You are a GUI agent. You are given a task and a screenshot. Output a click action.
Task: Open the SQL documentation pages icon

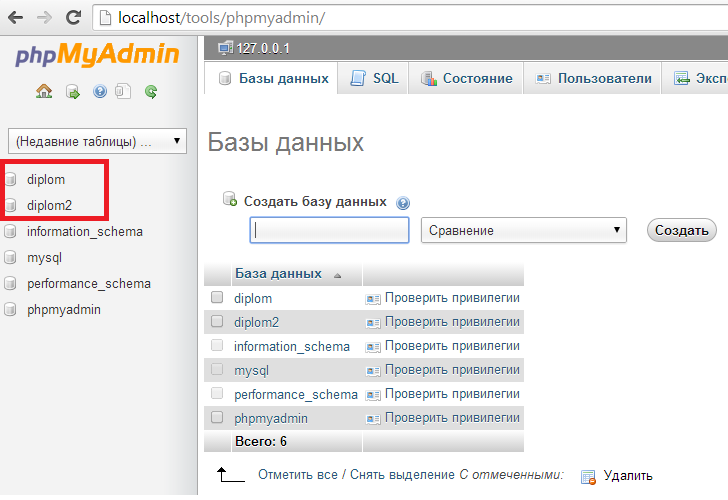tap(123, 91)
